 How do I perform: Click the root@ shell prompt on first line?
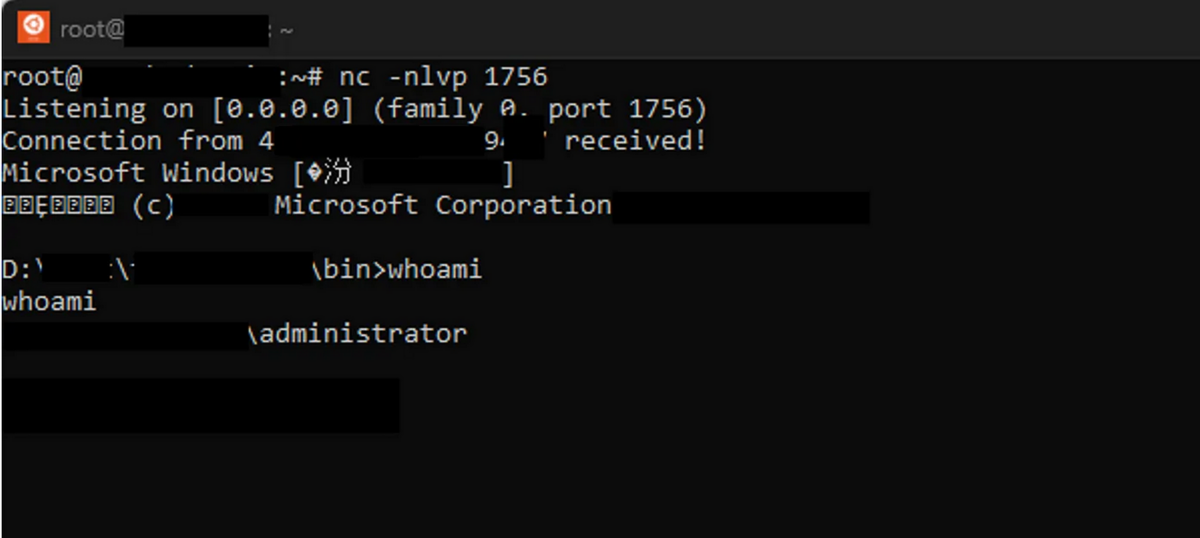[x=40, y=77]
